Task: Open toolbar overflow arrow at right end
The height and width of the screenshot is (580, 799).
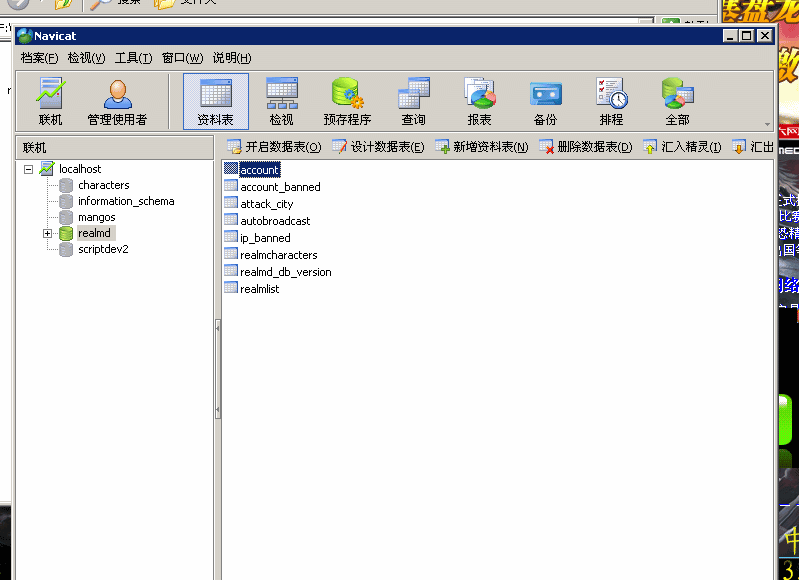Action: click(767, 124)
